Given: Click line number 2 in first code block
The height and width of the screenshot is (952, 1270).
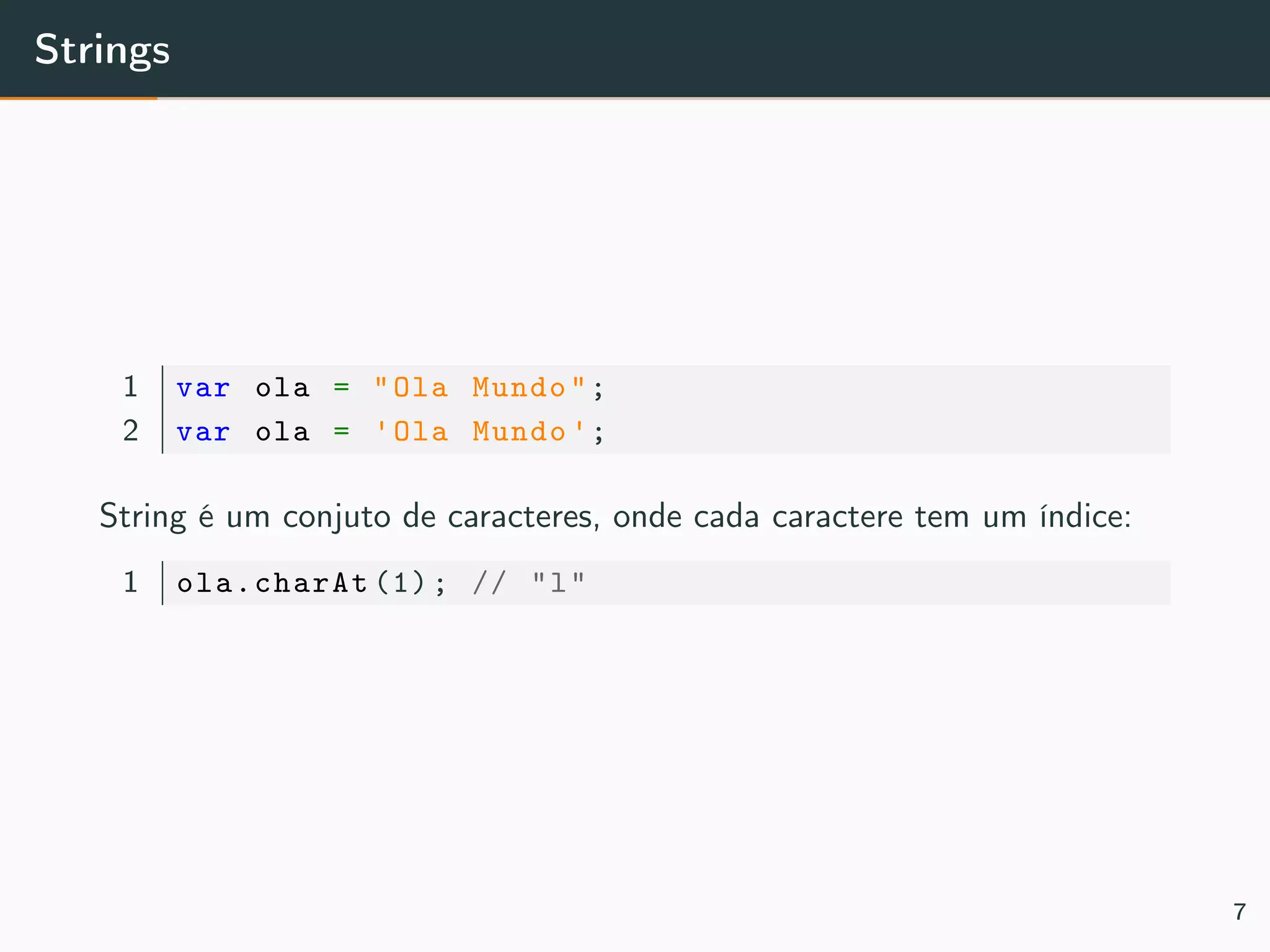Looking at the screenshot, I should point(130,431).
